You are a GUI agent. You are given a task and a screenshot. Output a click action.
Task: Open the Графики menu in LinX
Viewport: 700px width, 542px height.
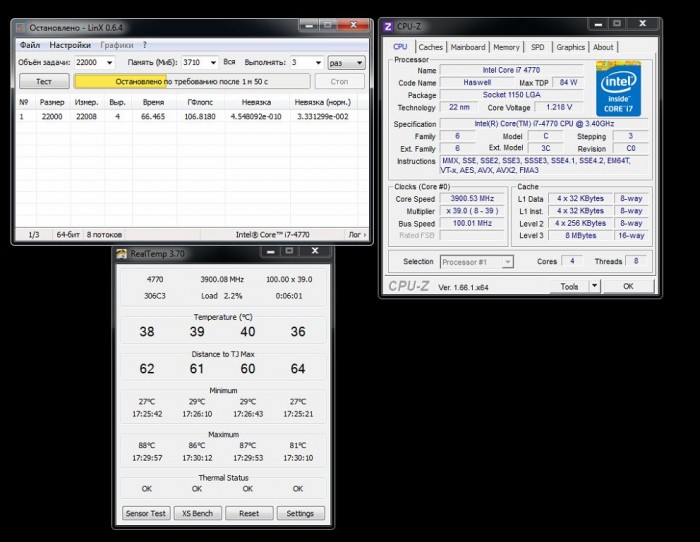coord(117,45)
